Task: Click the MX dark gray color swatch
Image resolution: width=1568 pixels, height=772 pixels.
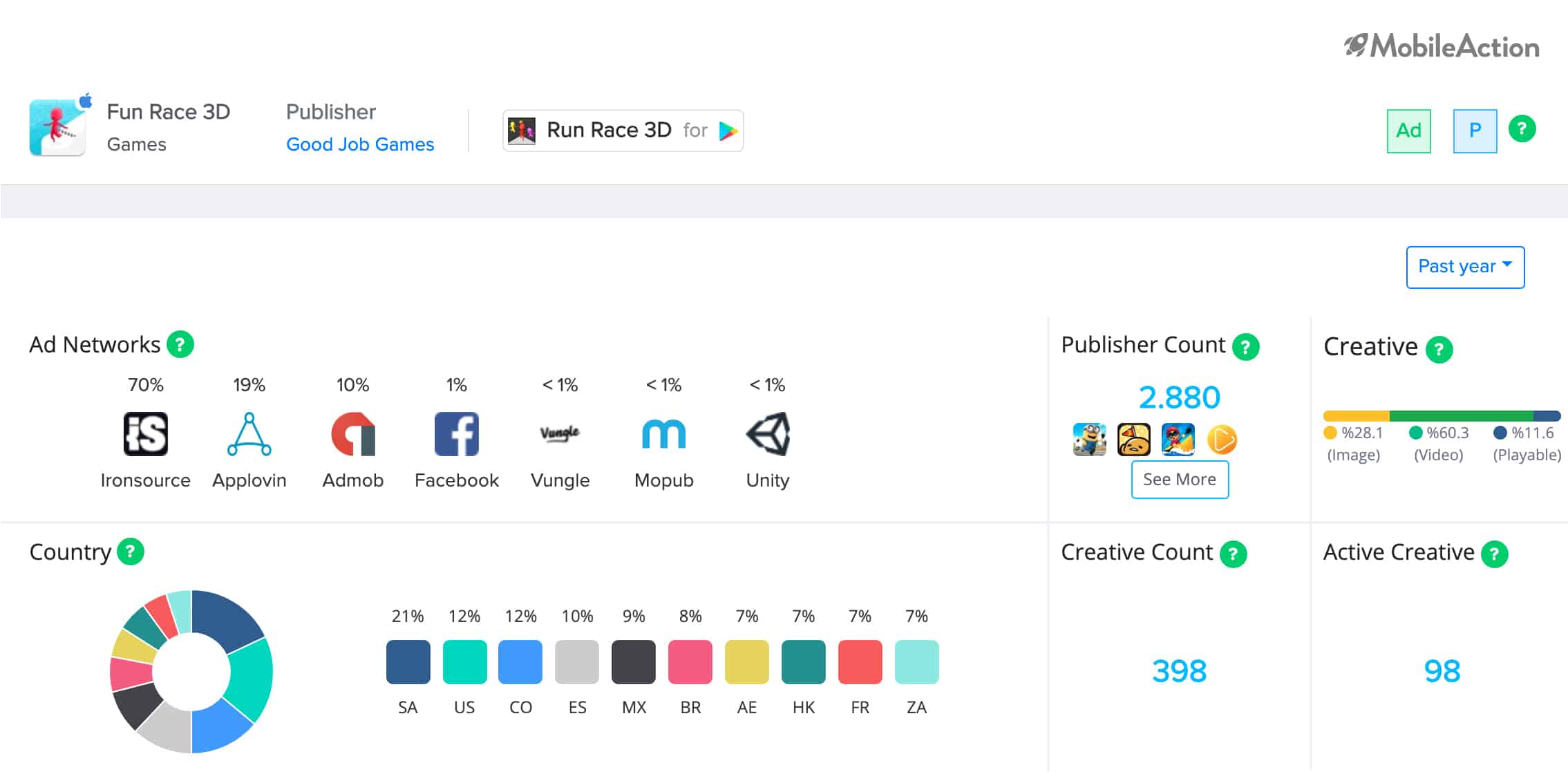Action: [x=634, y=662]
